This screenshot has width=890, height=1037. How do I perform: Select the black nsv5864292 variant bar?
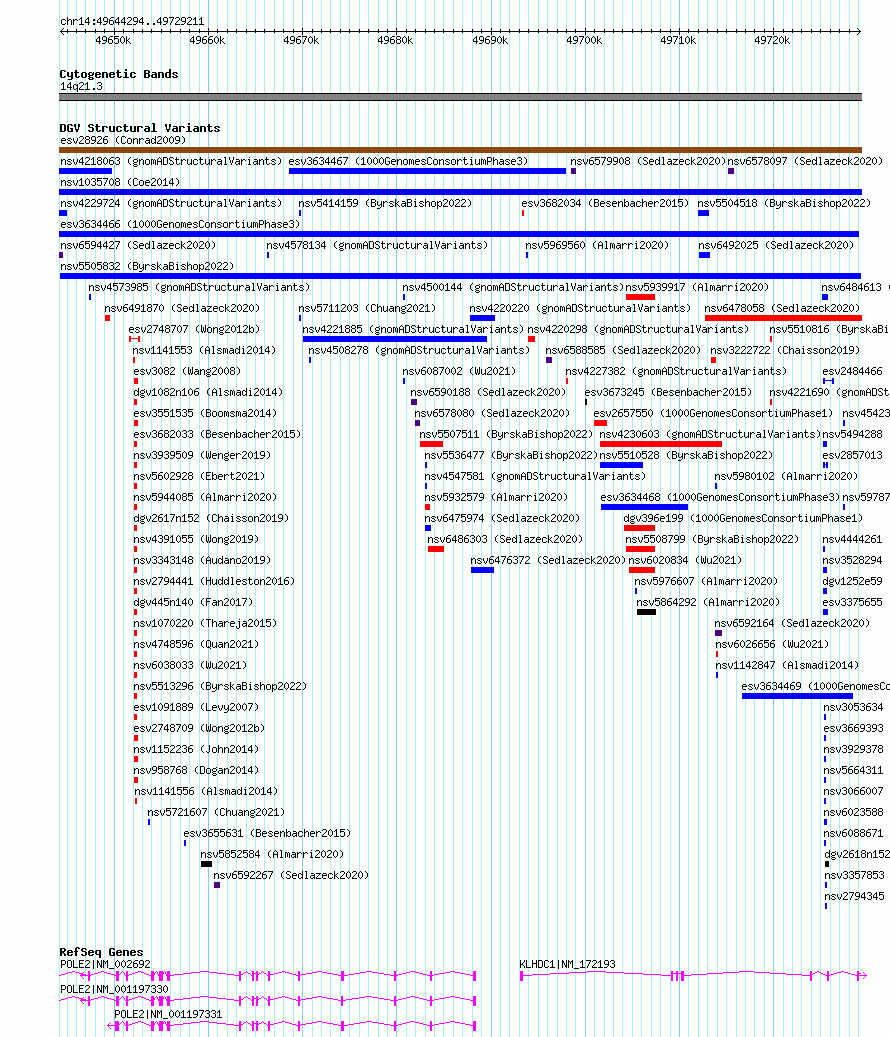(647, 612)
